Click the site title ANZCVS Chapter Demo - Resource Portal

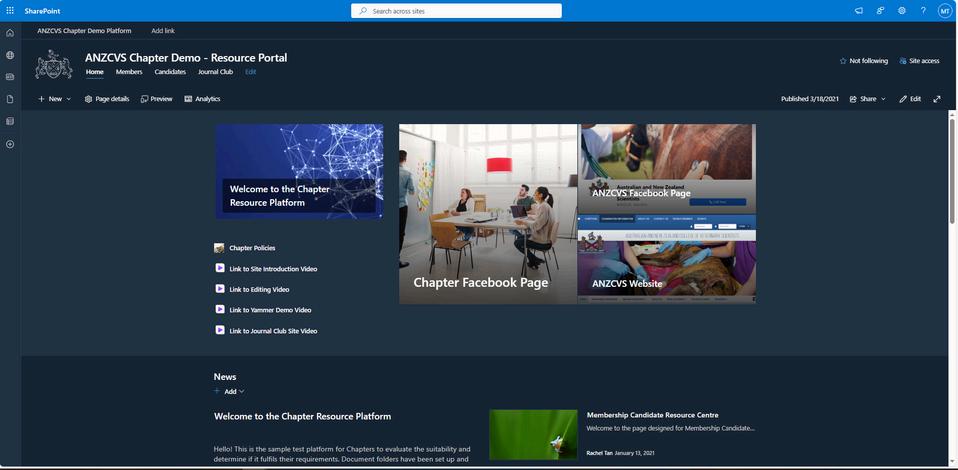(x=186, y=58)
